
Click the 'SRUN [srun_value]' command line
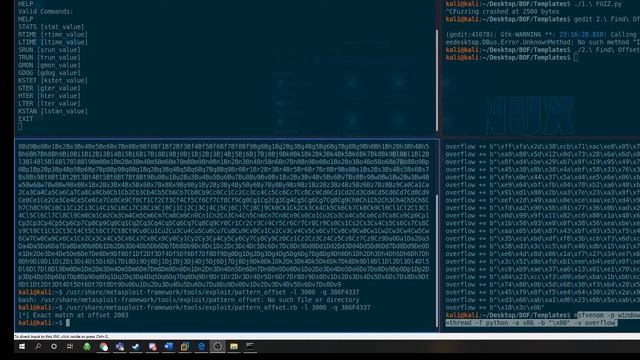(x=49, y=50)
